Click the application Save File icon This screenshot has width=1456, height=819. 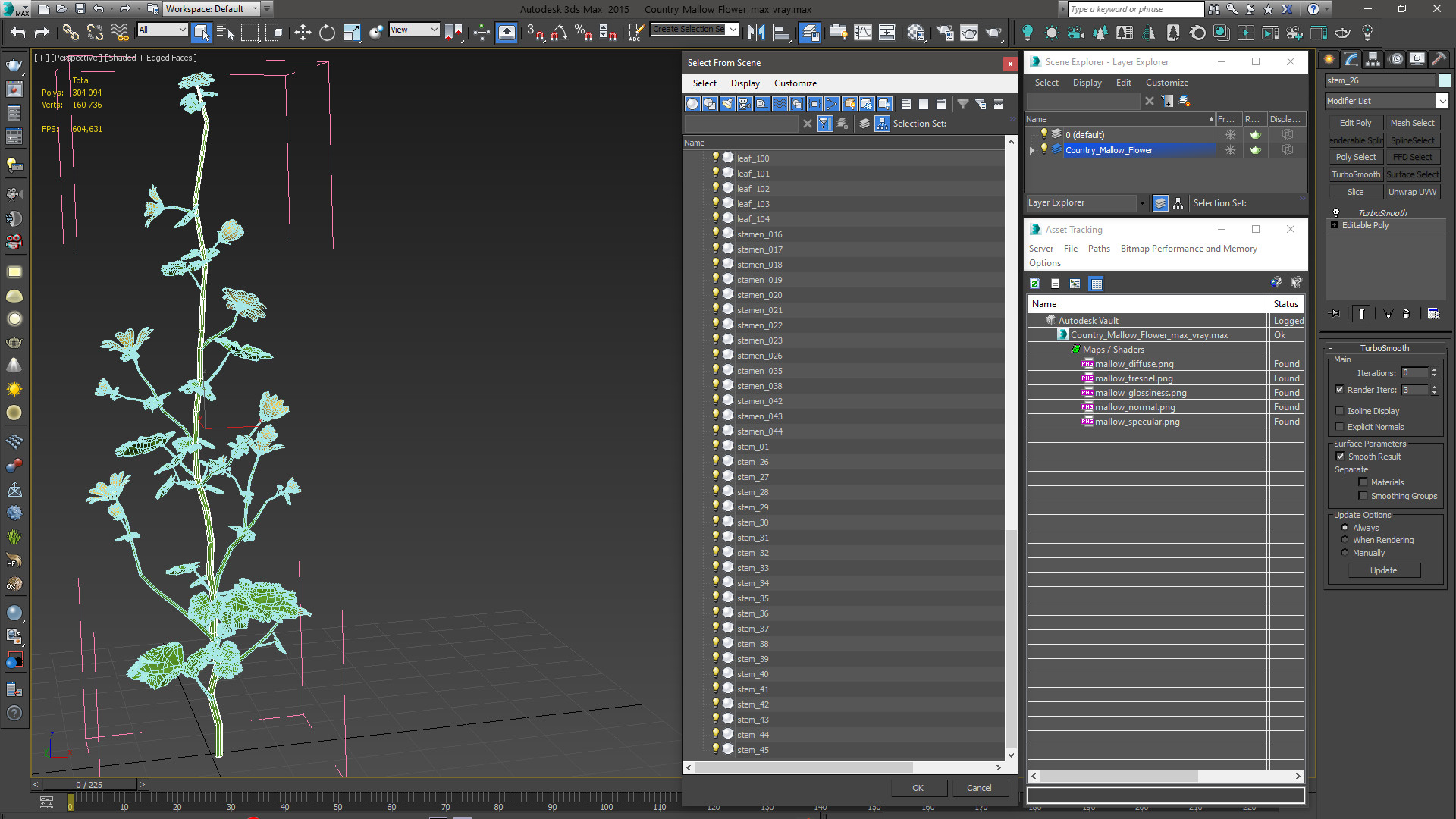click(80, 9)
